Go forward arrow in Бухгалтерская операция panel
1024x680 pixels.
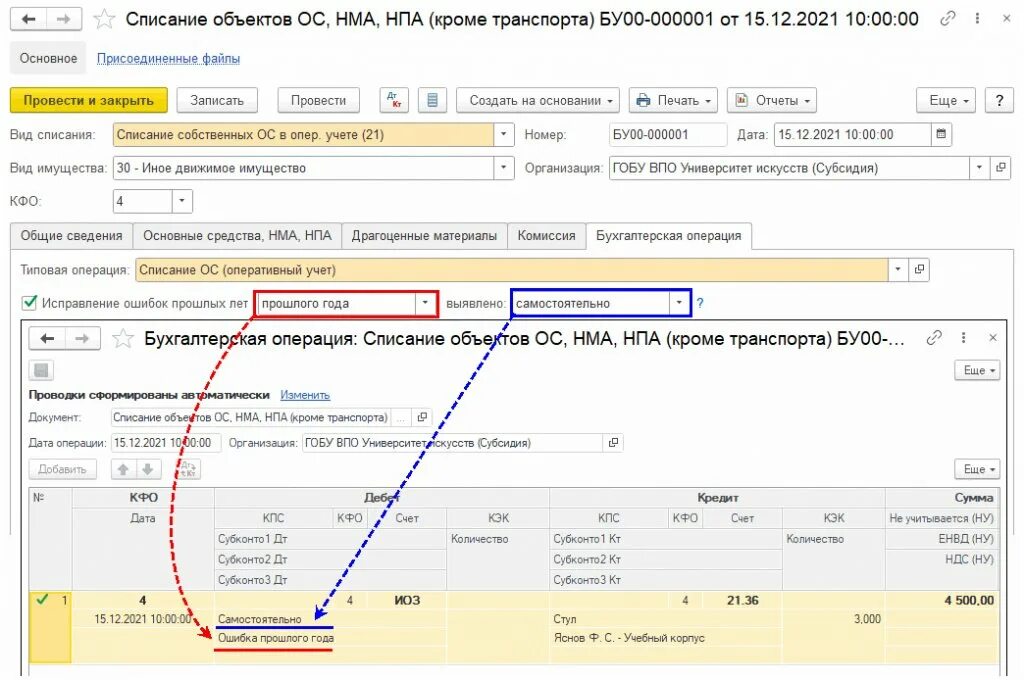pyautogui.click(x=82, y=338)
